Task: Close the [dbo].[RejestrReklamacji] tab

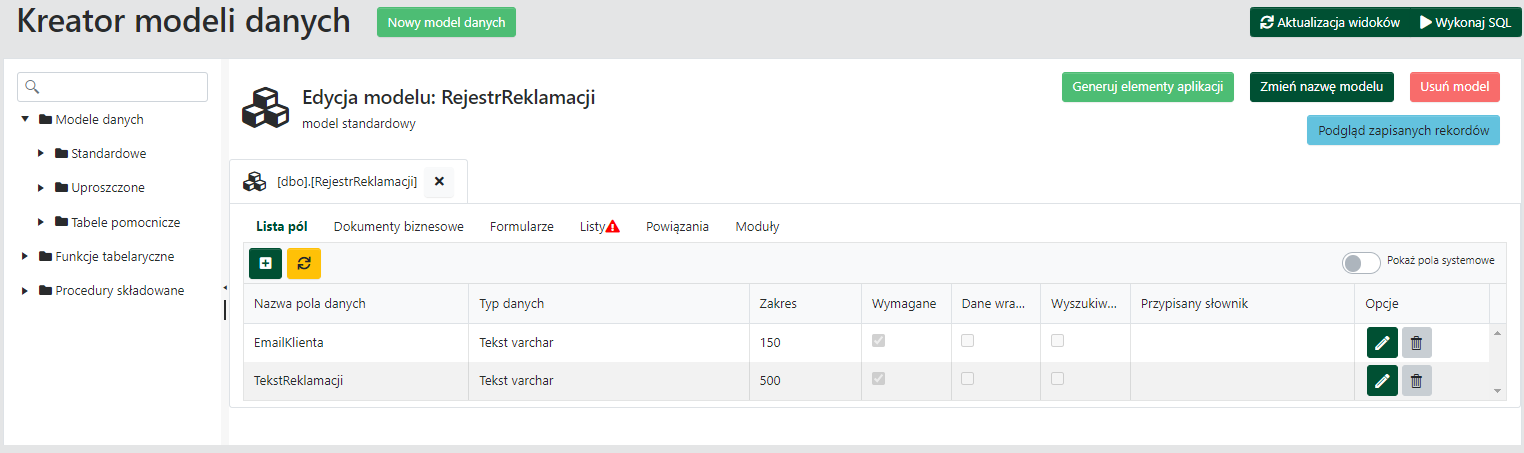Action: [439, 181]
